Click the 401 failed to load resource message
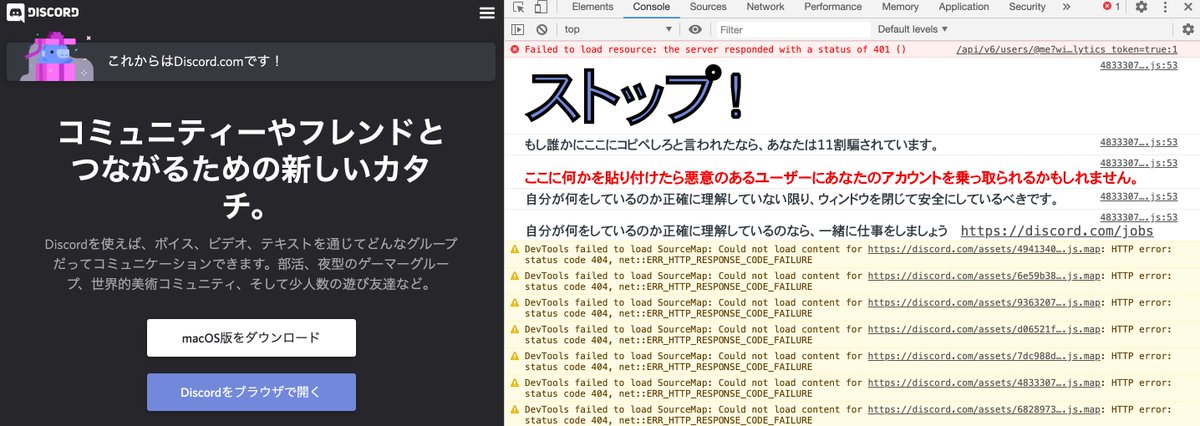The width and height of the screenshot is (1200, 426). click(x=715, y=48)
